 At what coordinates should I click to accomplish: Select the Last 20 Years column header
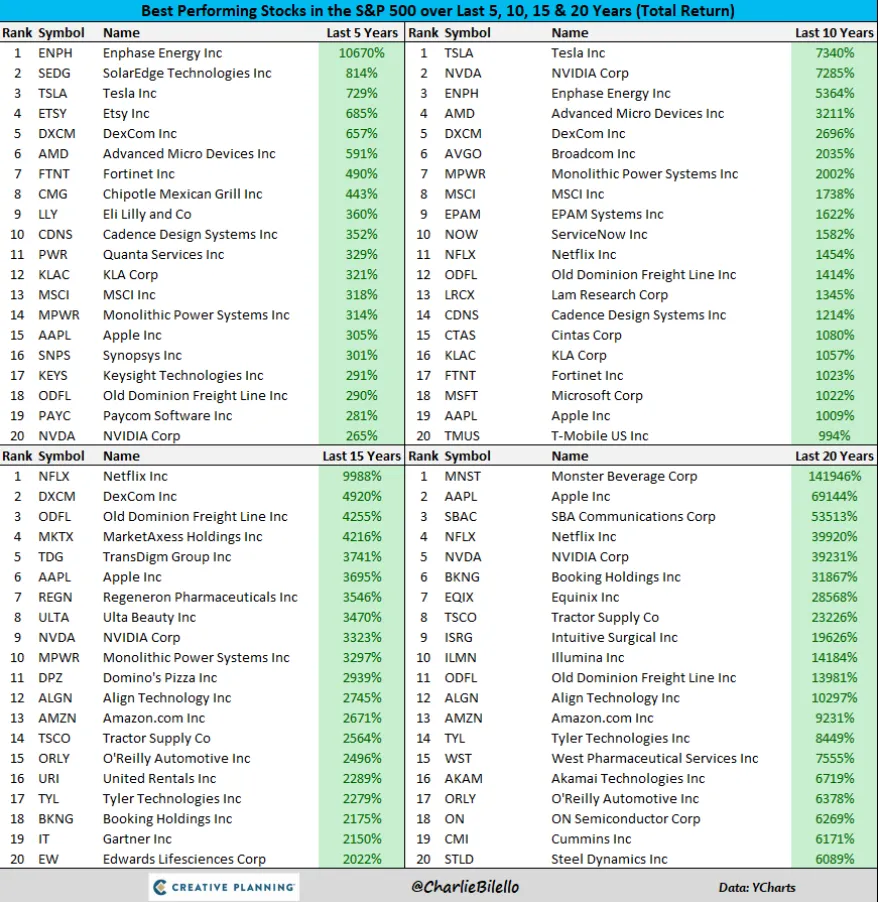(x=834, y=456)
